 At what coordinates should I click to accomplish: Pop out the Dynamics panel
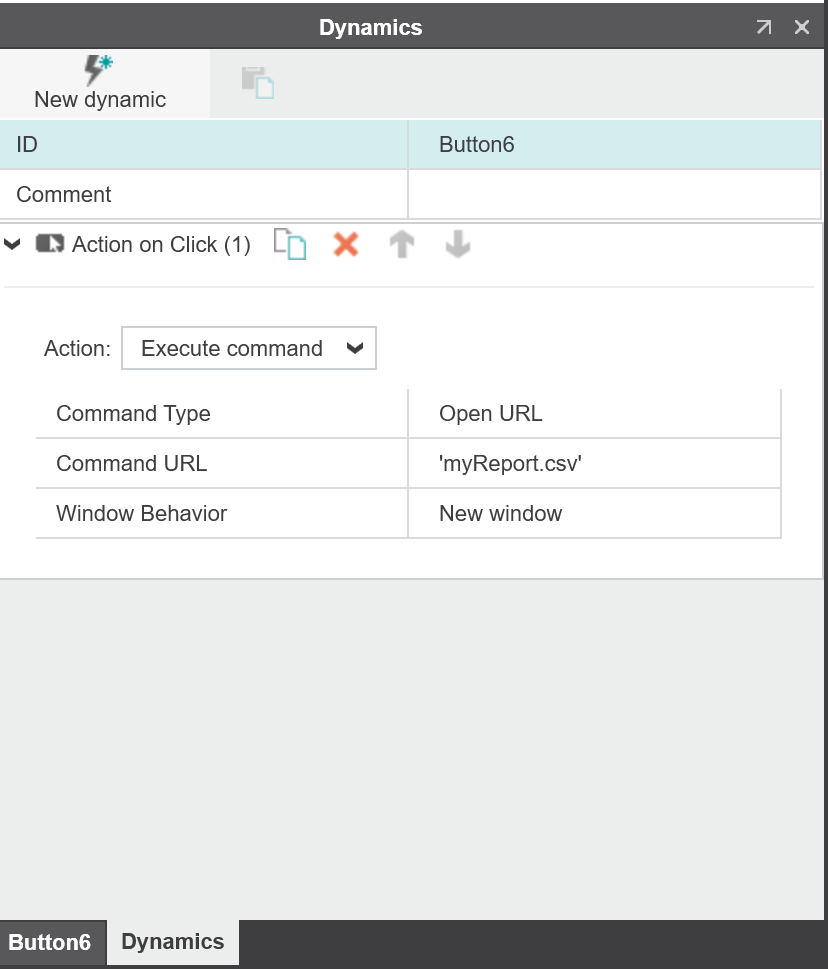(764, 28)
